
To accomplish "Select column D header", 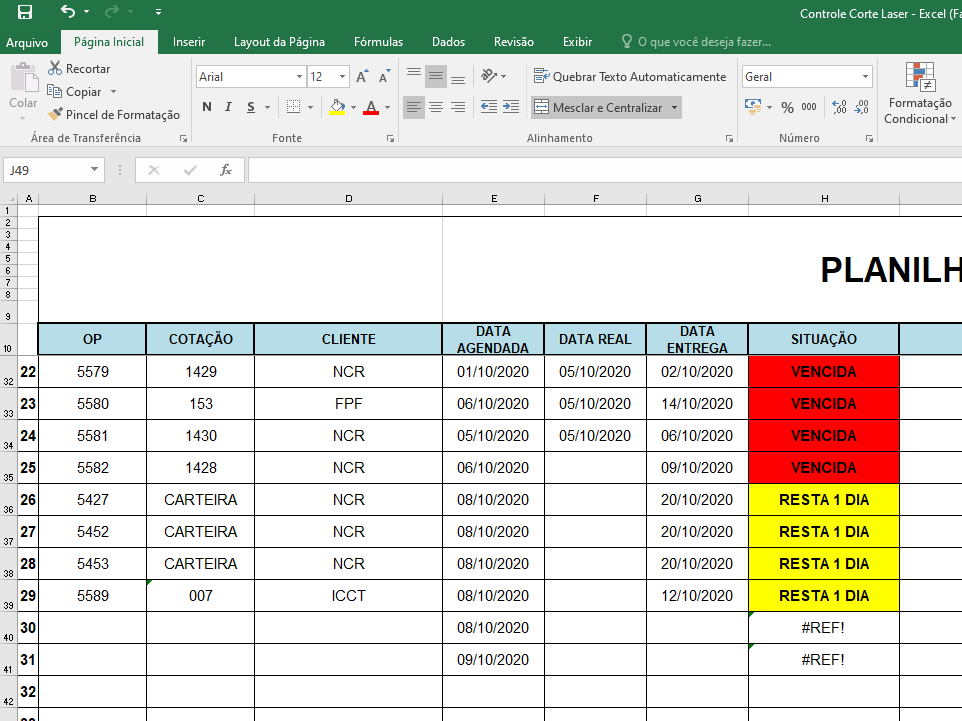I will 348,198.
